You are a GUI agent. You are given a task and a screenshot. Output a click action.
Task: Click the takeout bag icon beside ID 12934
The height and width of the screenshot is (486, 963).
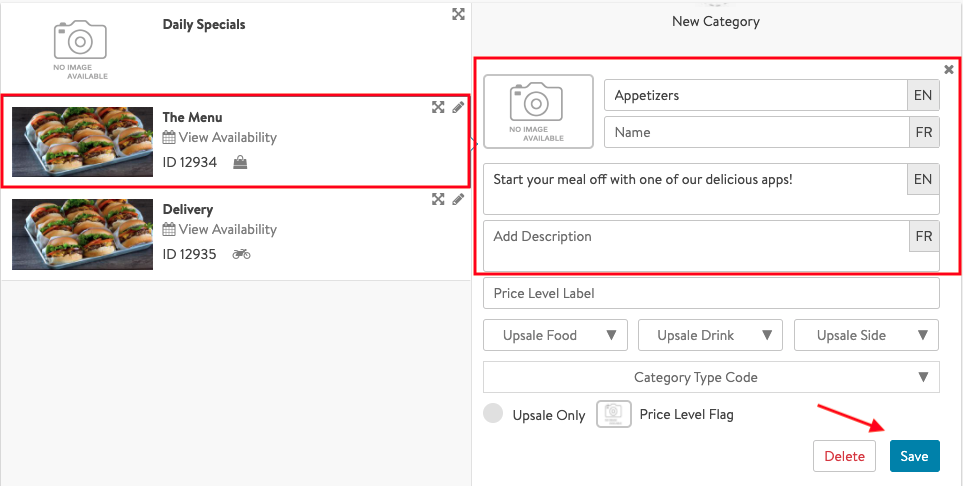pos(240,163)
